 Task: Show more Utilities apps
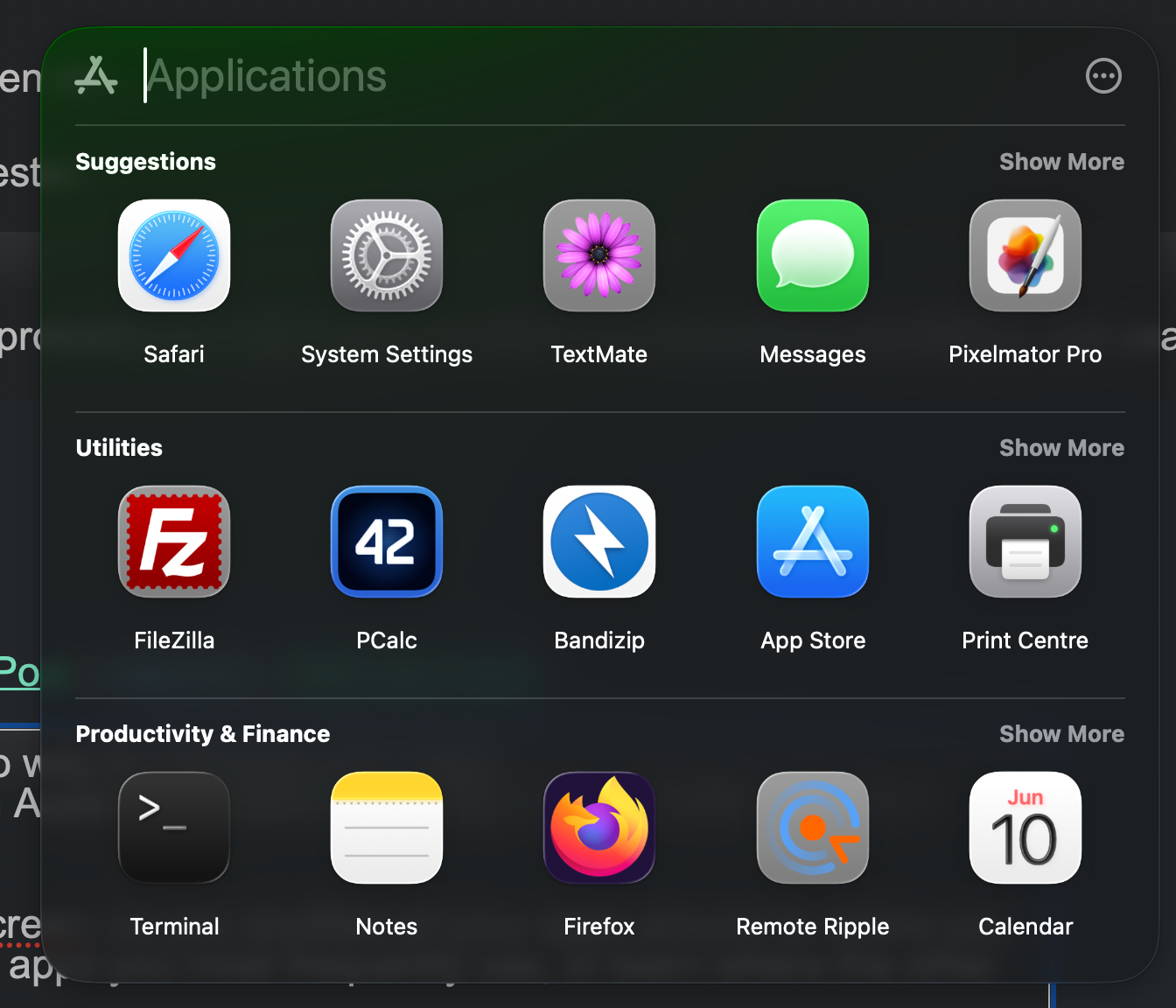point(1061,448)
